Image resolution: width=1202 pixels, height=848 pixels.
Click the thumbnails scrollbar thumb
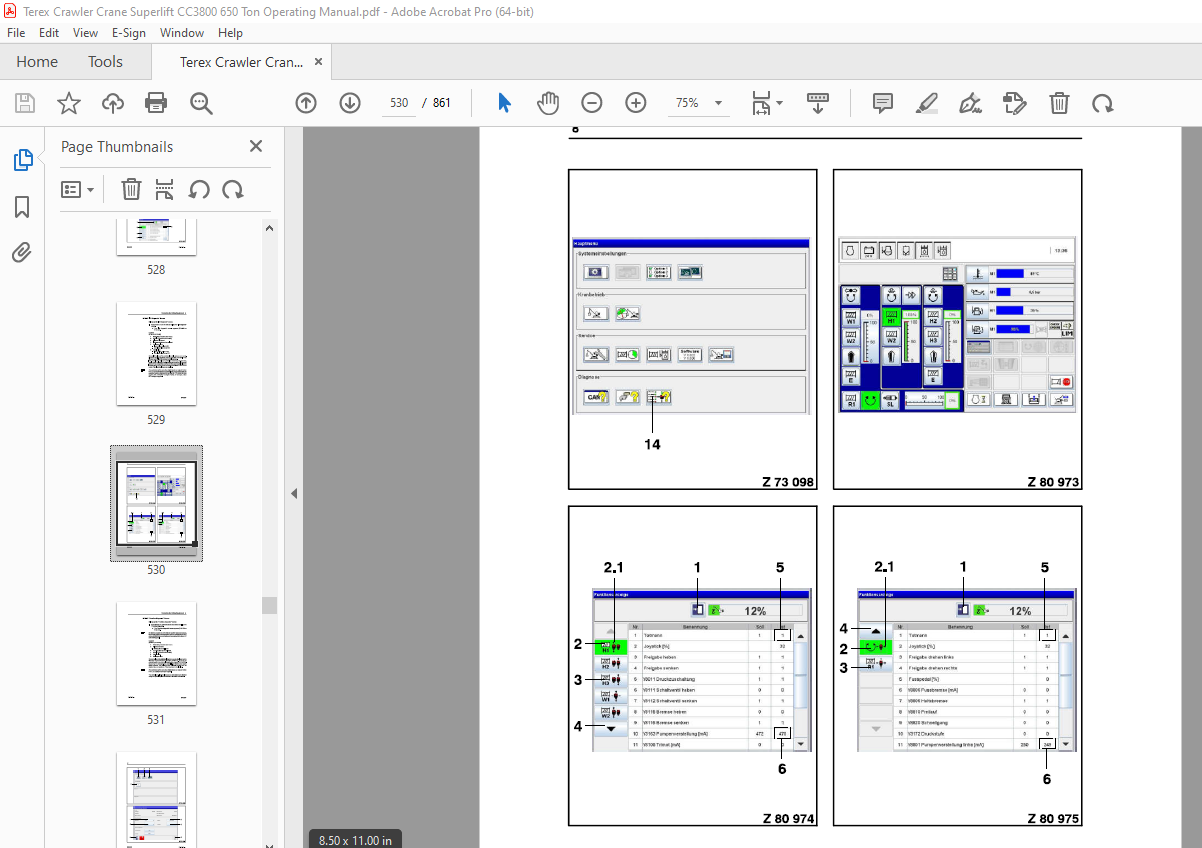[x=270, y=605]
